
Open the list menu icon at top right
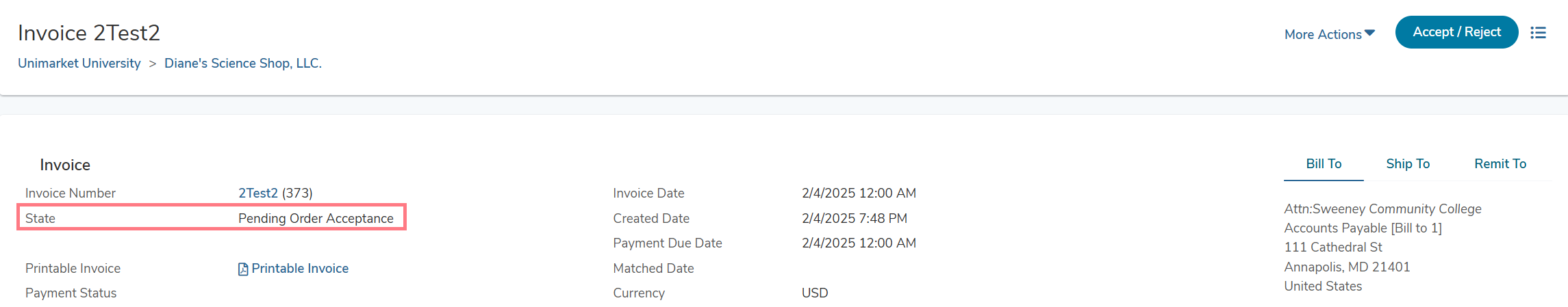[1539, 33]
